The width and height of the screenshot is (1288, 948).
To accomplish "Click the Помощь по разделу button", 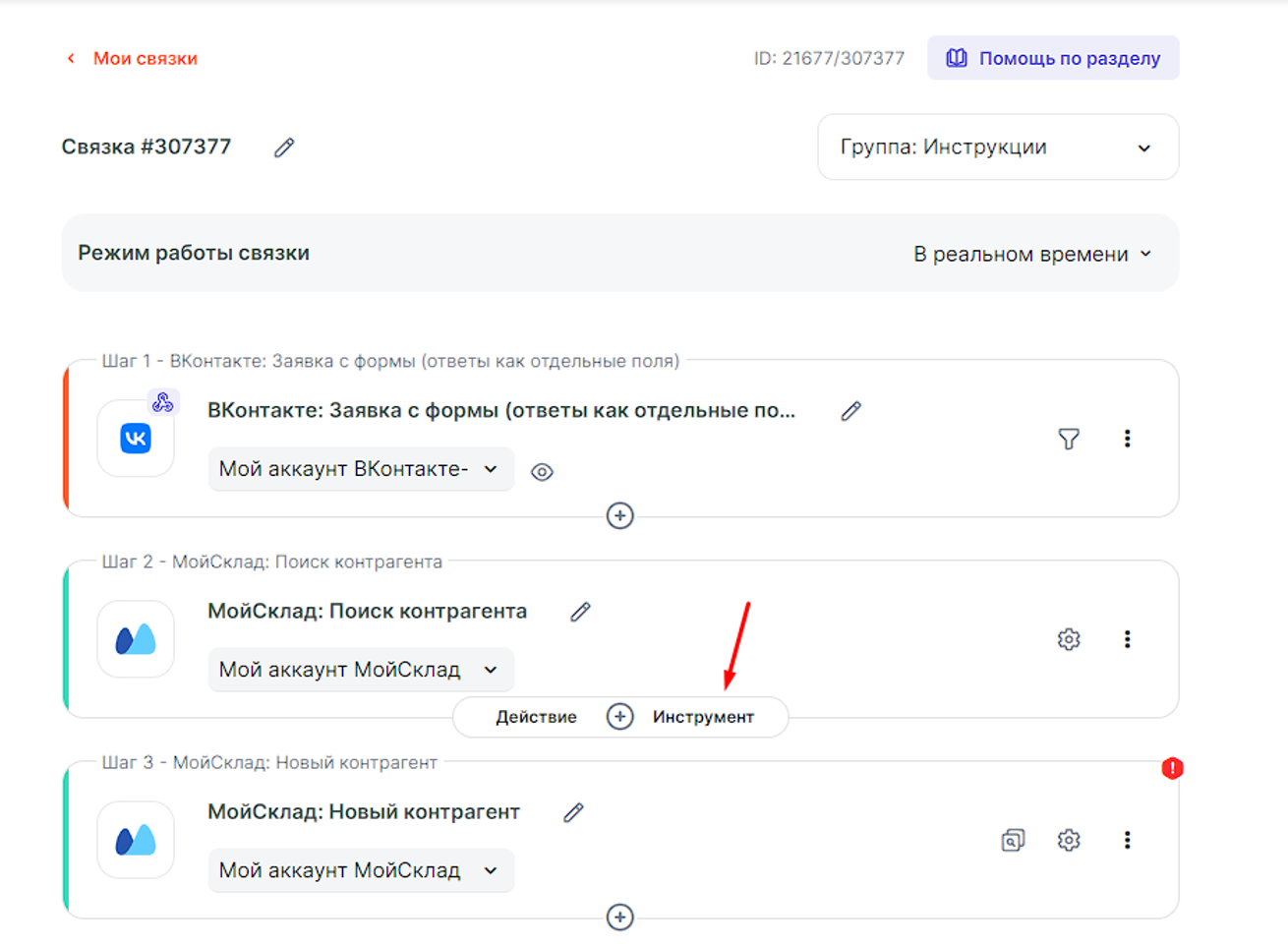I will coord(1053,59).
